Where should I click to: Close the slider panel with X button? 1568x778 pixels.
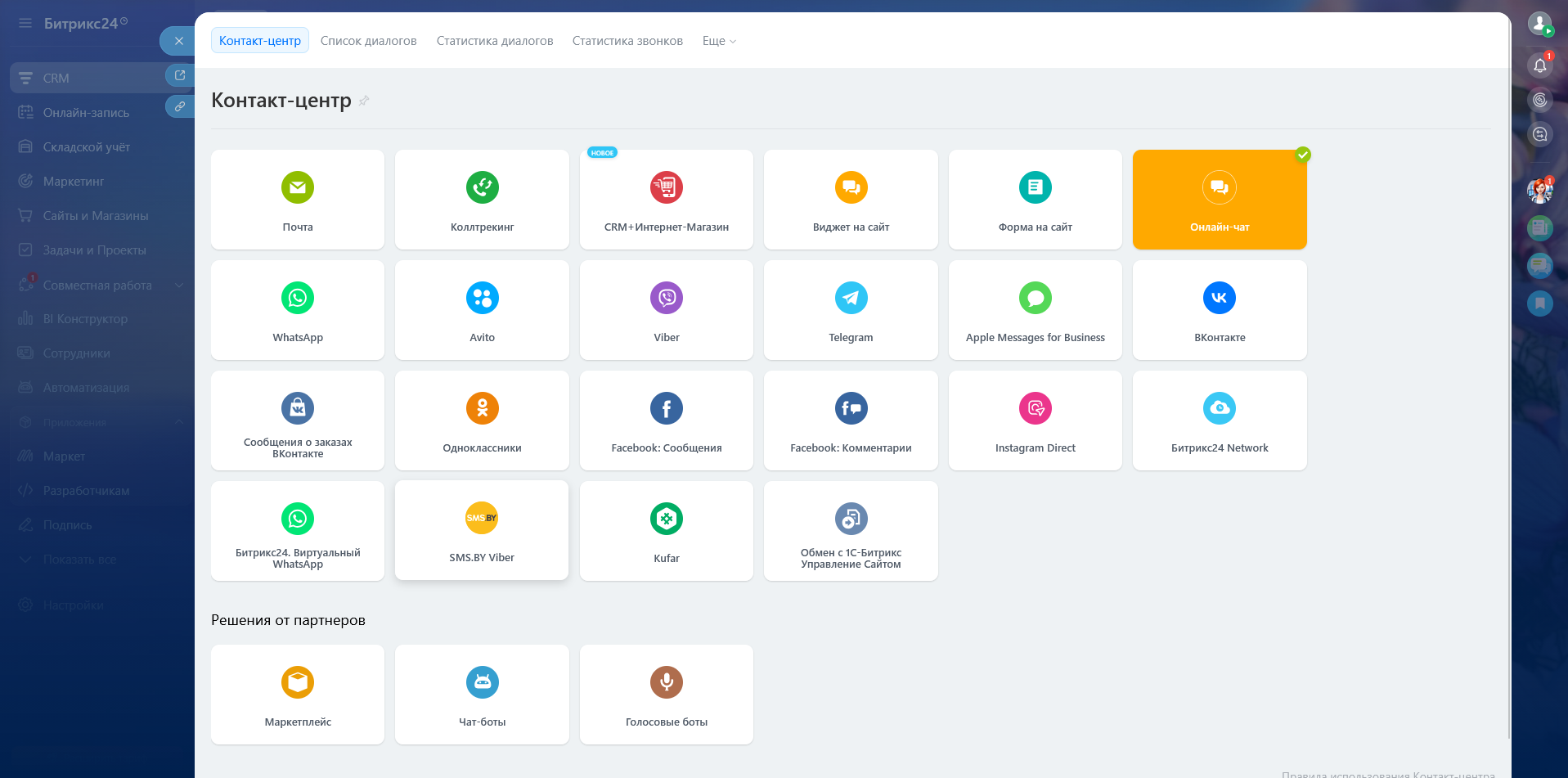(x=178, y=41)
